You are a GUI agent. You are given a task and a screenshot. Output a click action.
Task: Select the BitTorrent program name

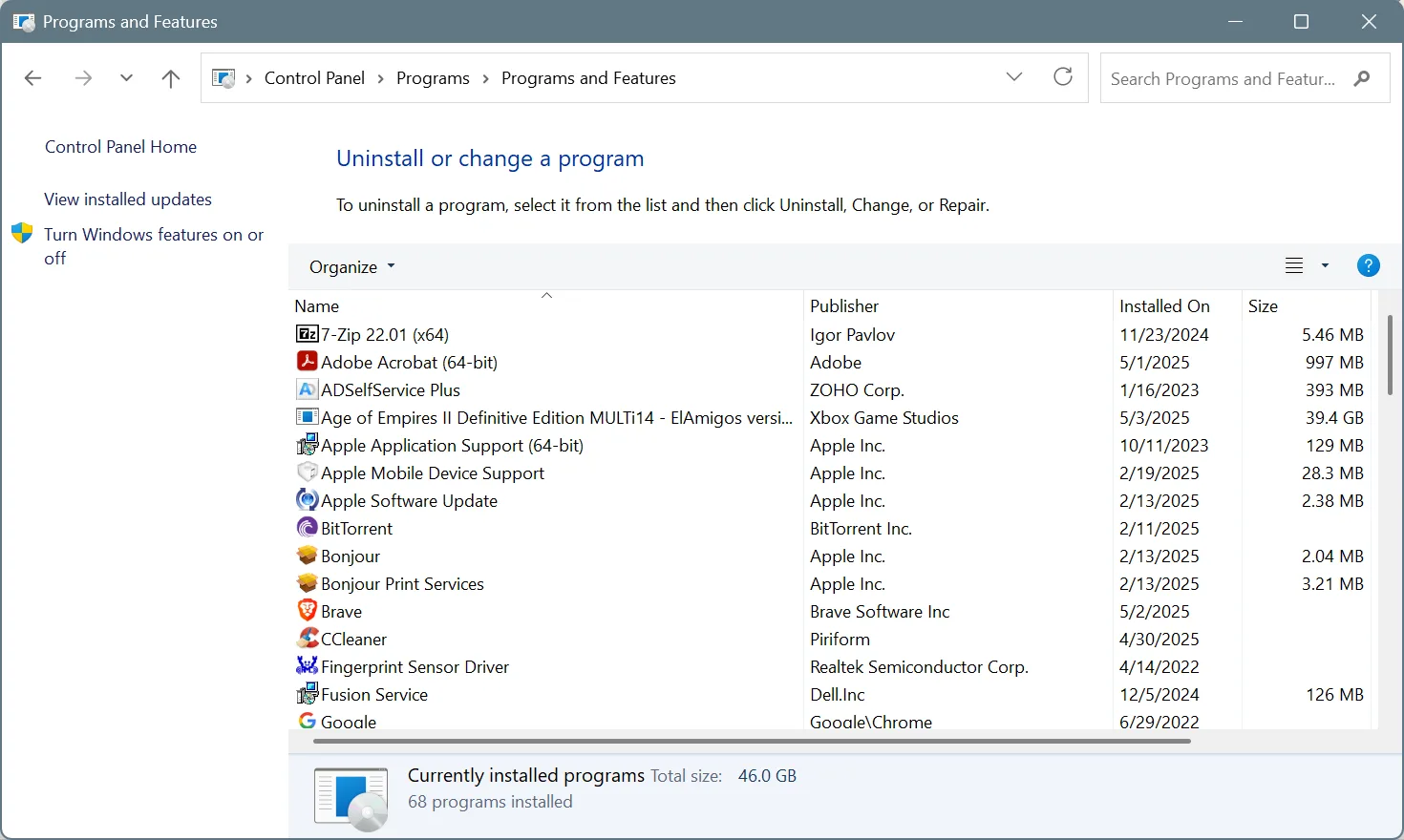click(x=356, y=528)
